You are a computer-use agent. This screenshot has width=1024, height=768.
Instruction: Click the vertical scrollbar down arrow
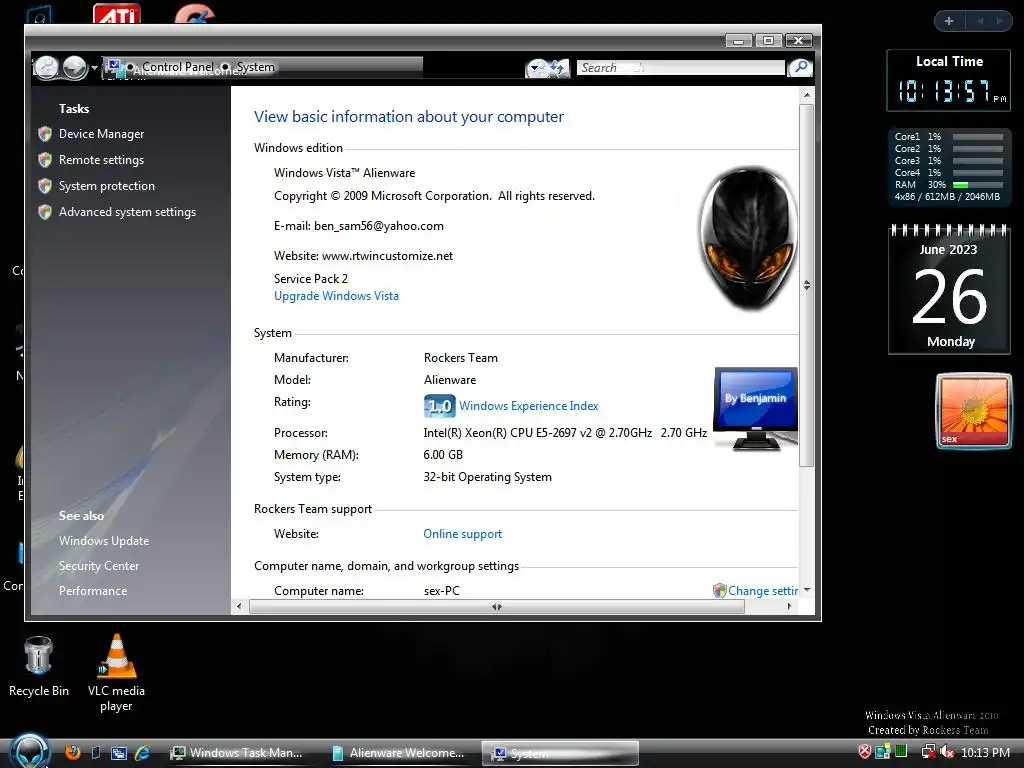807,590
